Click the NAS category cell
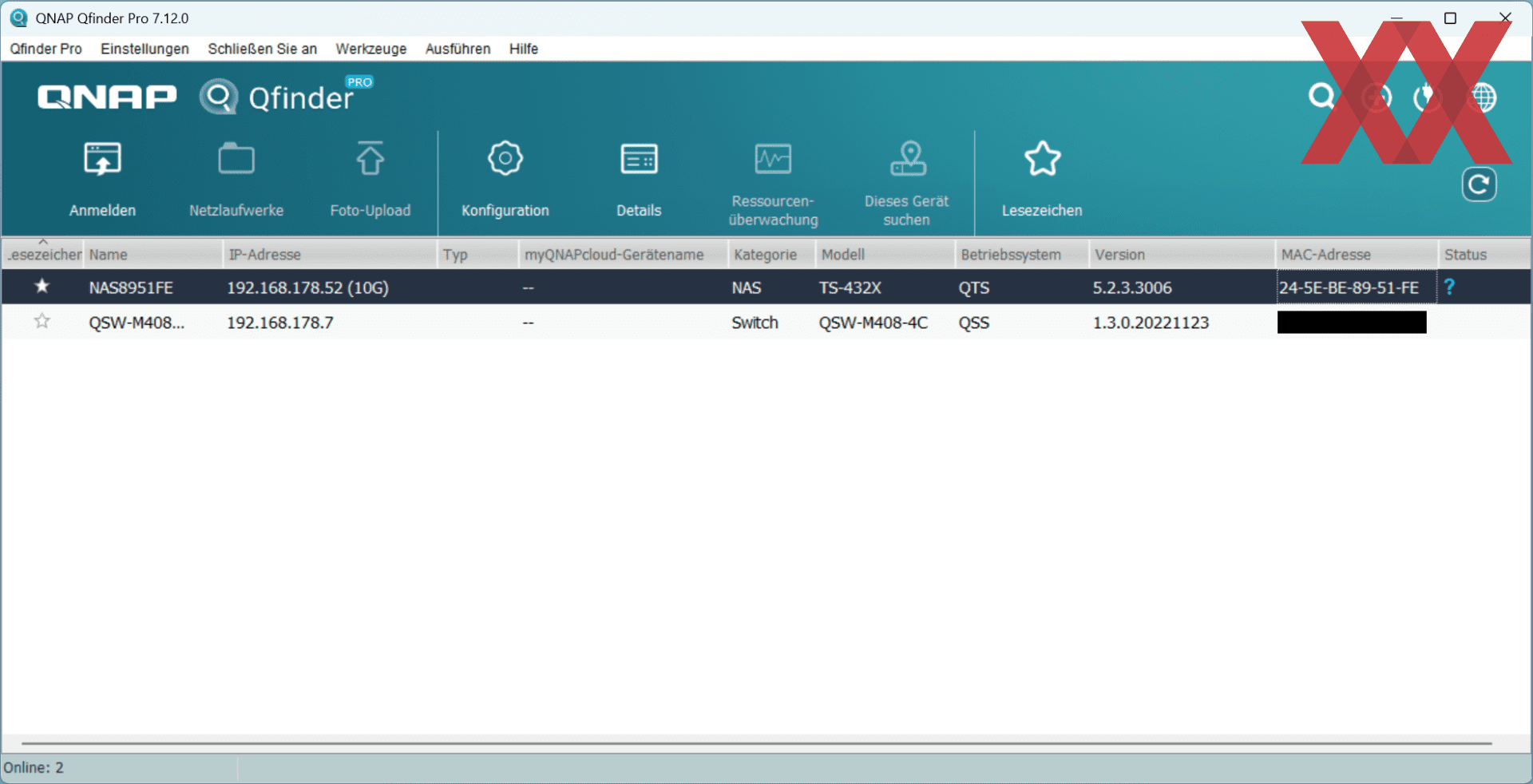The height and width of the screenshot is (784, 1533). pyautogui.click(x=746, y=287)
